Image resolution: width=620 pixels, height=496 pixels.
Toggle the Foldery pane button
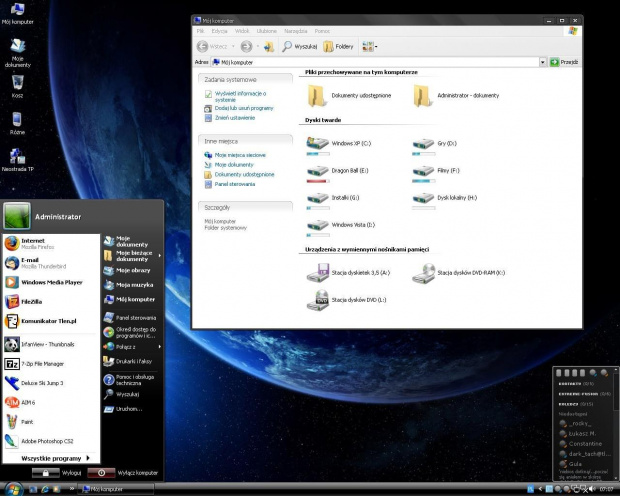[x=338, y=47]
